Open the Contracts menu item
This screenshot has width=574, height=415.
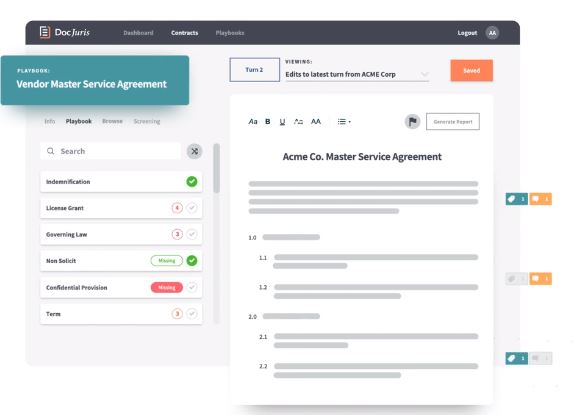pyautogui.click(x=184, y=33)
